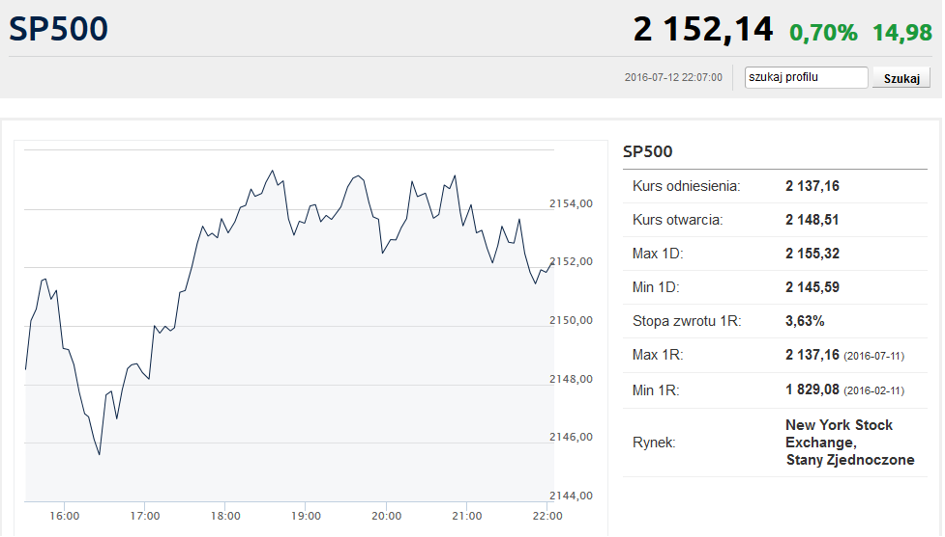Click the green 14,98 point change

click(x=902, y=33)
